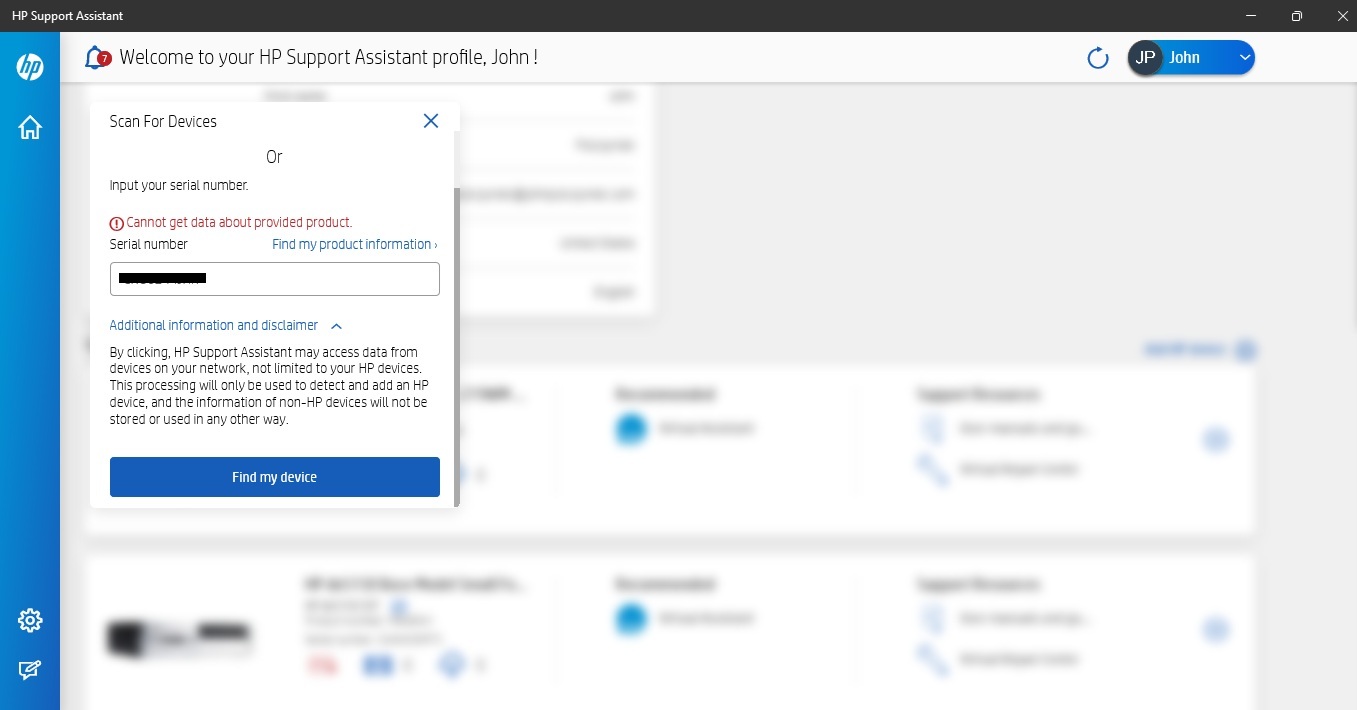Click the Scan For Devices heading

pos(163,121)
